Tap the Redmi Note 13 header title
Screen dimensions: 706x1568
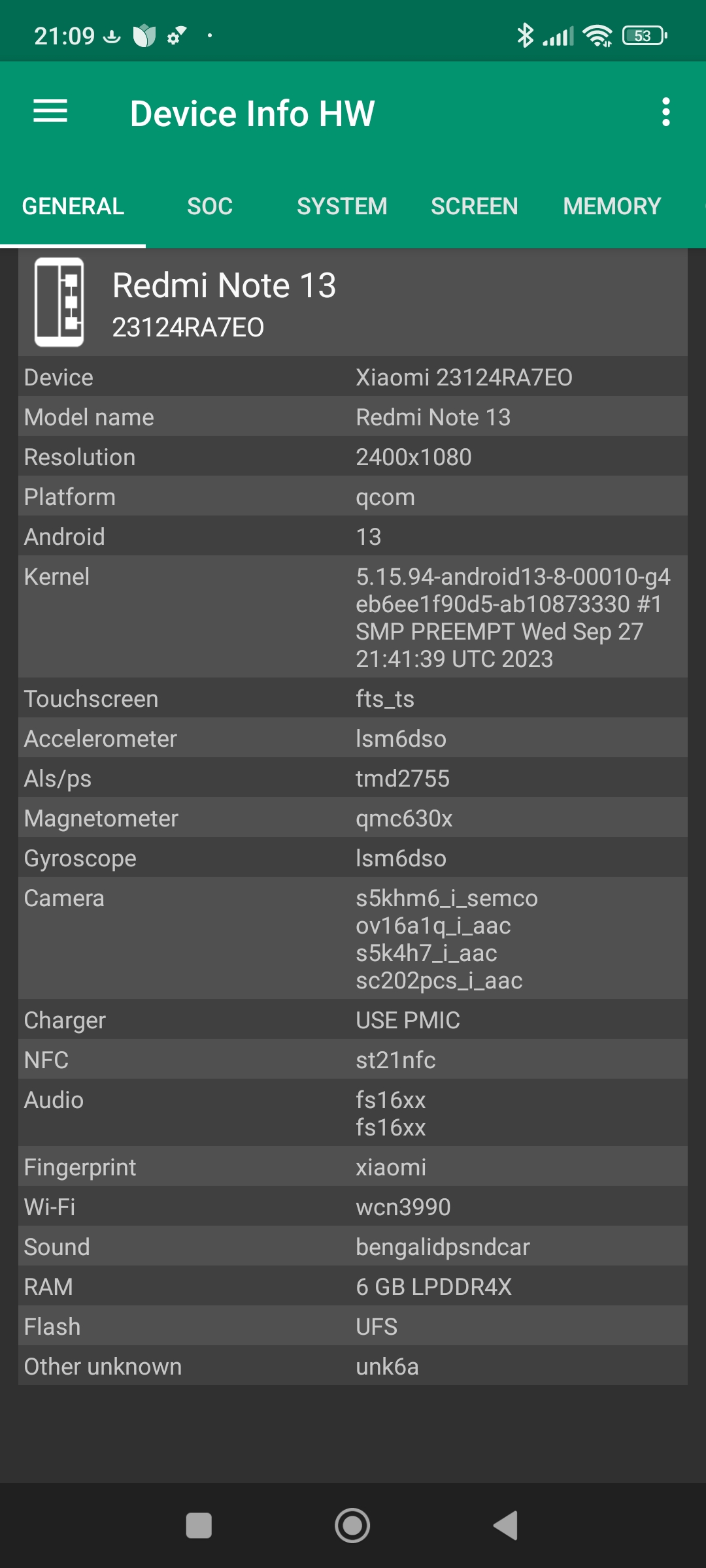click(224, 286)
